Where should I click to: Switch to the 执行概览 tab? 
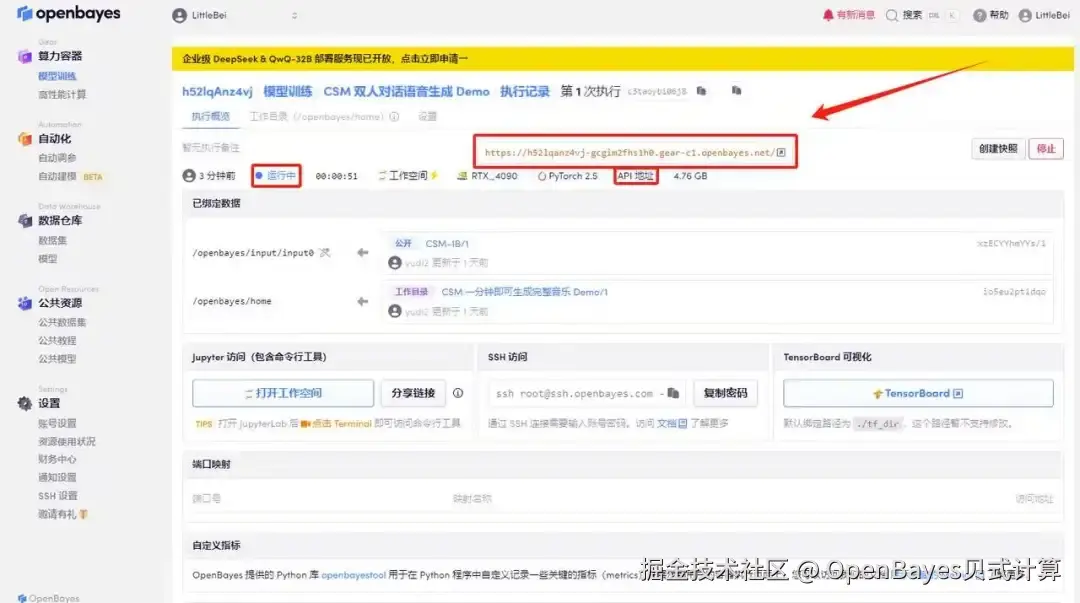click(x=211, y=116)
